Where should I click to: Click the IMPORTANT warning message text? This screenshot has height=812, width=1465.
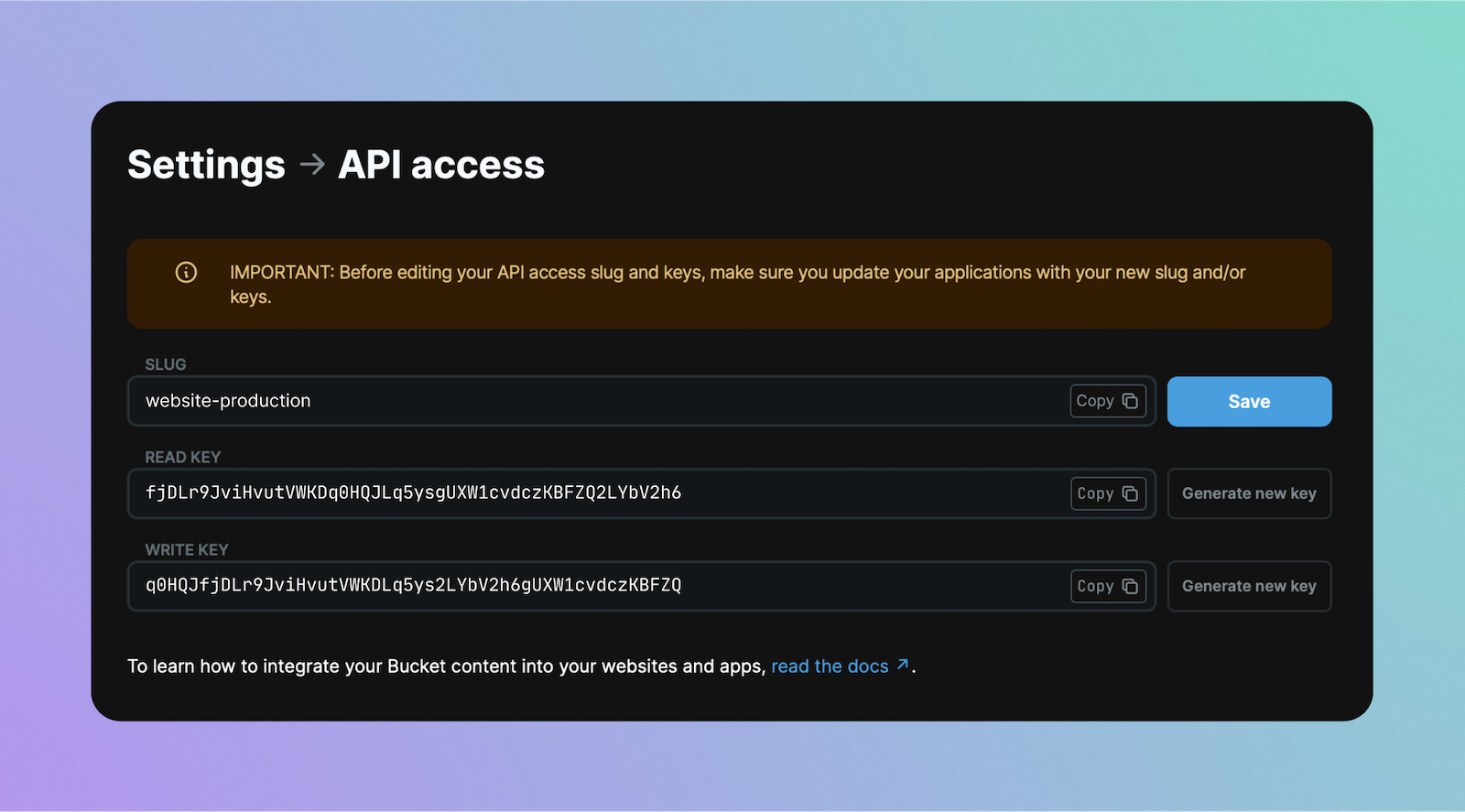coord(737,284)
